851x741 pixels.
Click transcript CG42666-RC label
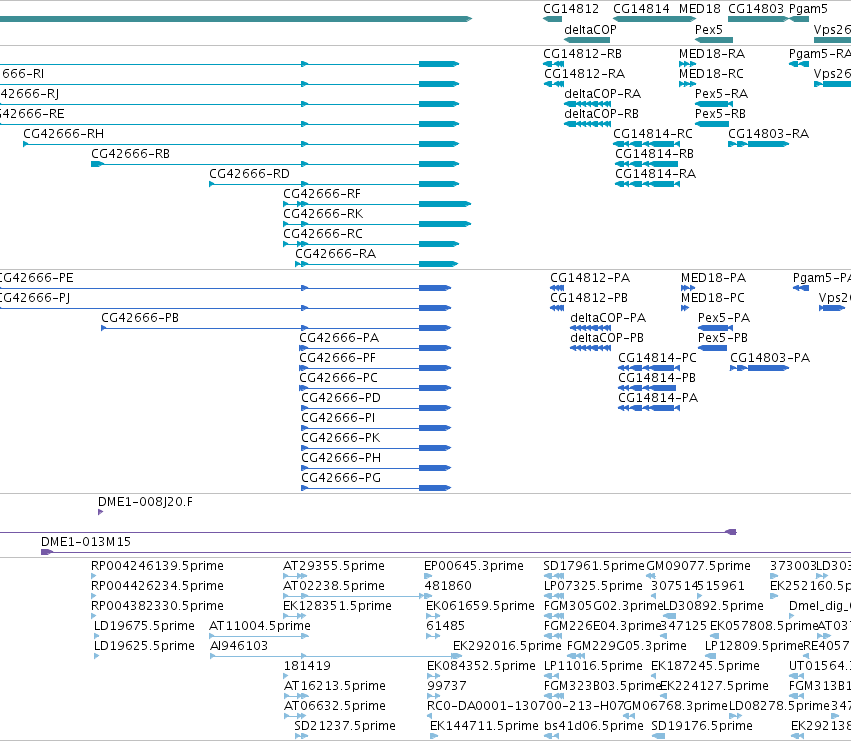322,234
